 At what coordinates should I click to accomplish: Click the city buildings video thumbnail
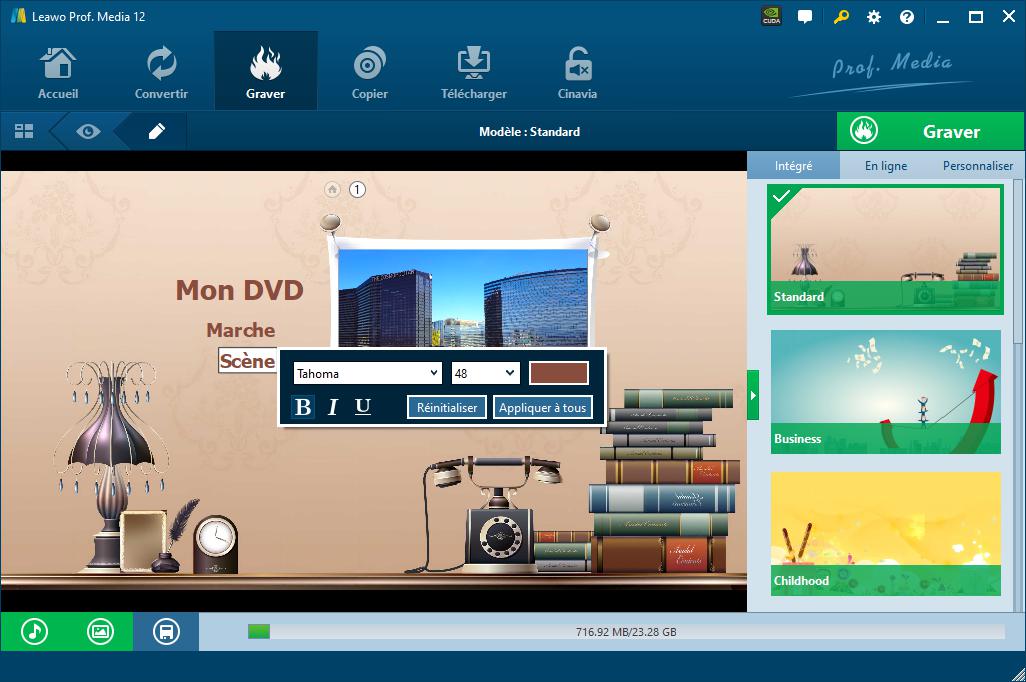pyautogui.click(x=463, y=298)
